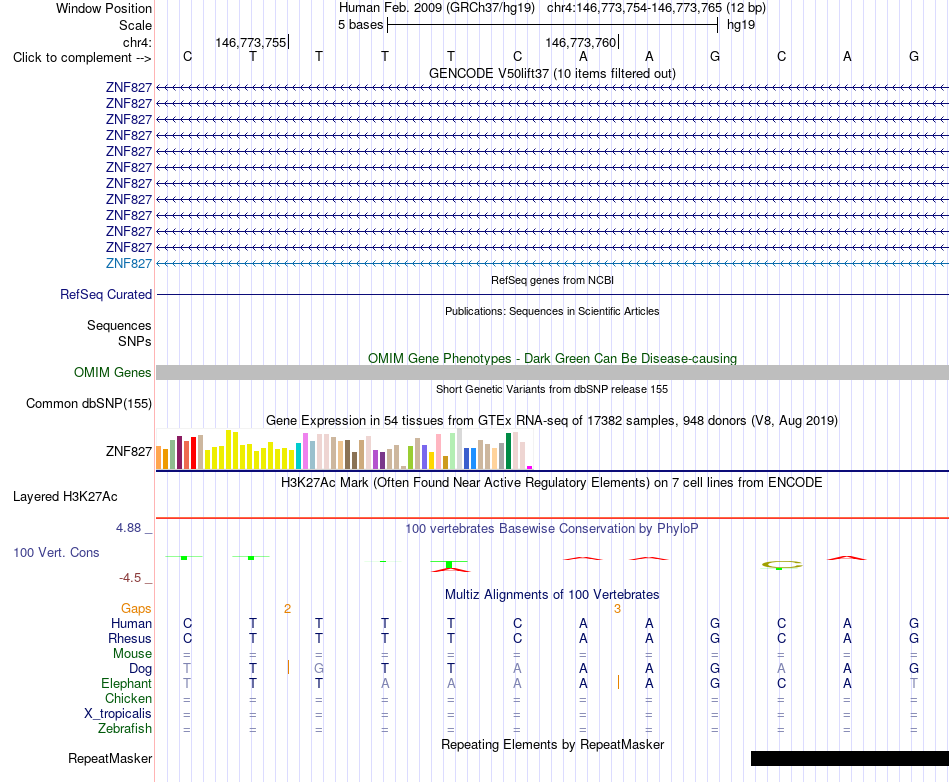Select the Human alignment row label
Viewport: 950px width, 782px height.
click(131, 623)
